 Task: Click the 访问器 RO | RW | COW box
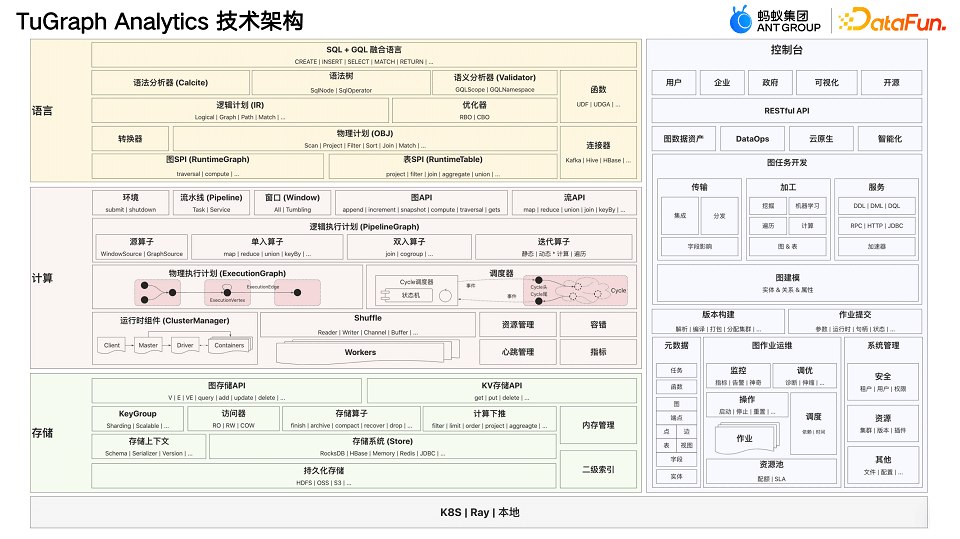click(x=233, y=419)
